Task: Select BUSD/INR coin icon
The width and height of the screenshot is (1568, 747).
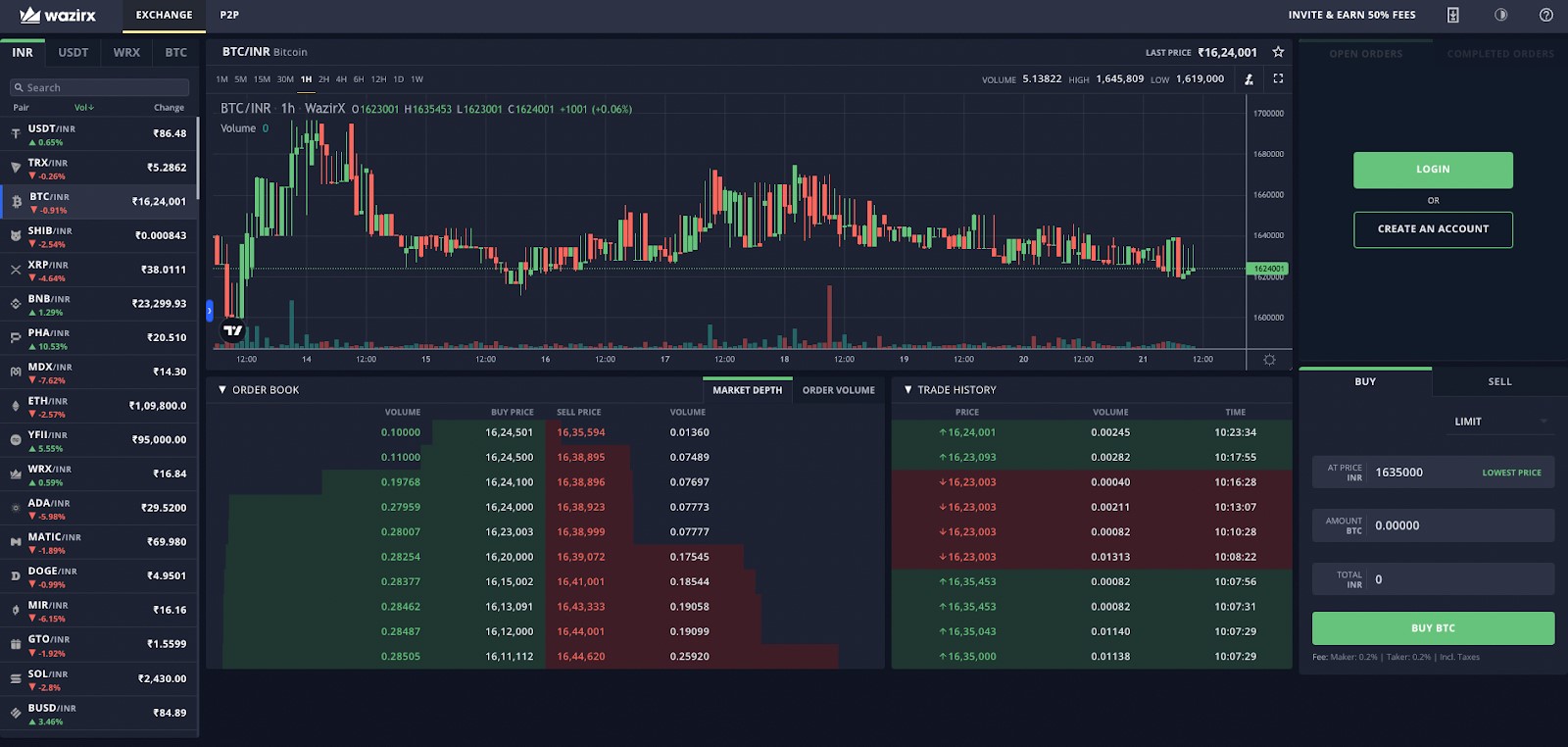Action: pos(16,713)
